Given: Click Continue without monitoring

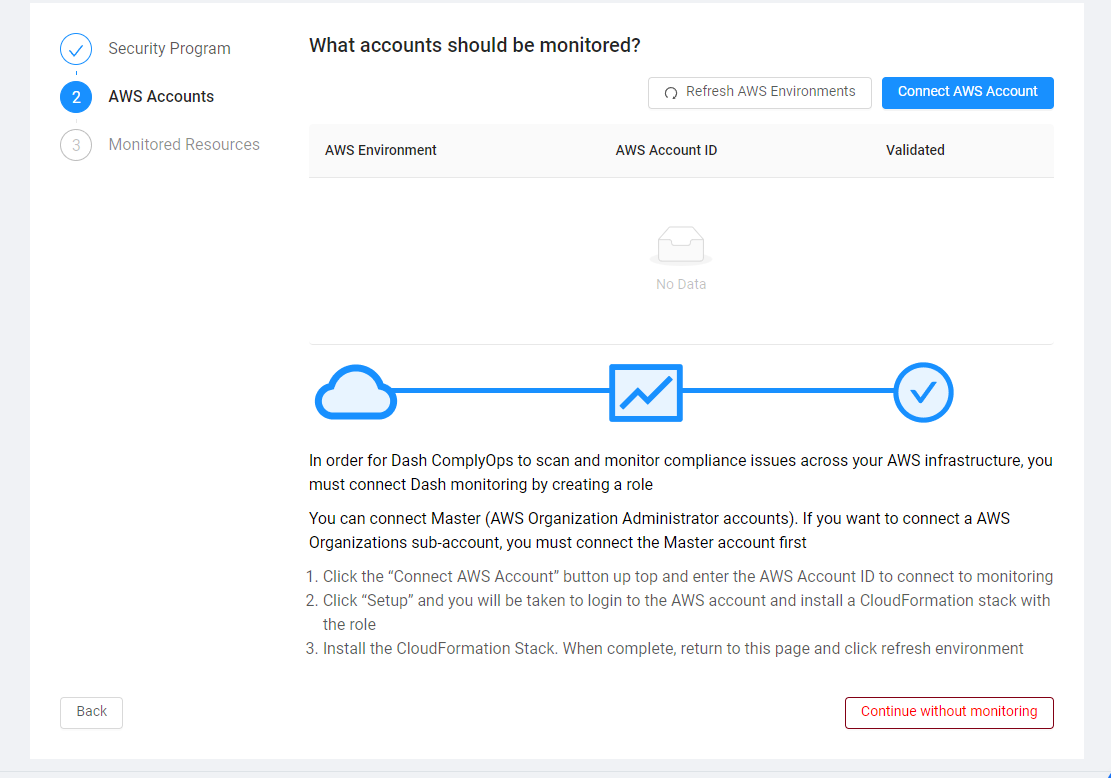Looking at the screenshot, I should [949, 712].
